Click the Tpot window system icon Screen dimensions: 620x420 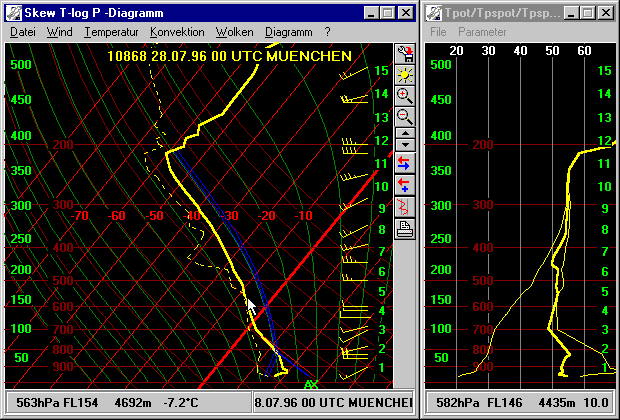[x=434, y=13]
